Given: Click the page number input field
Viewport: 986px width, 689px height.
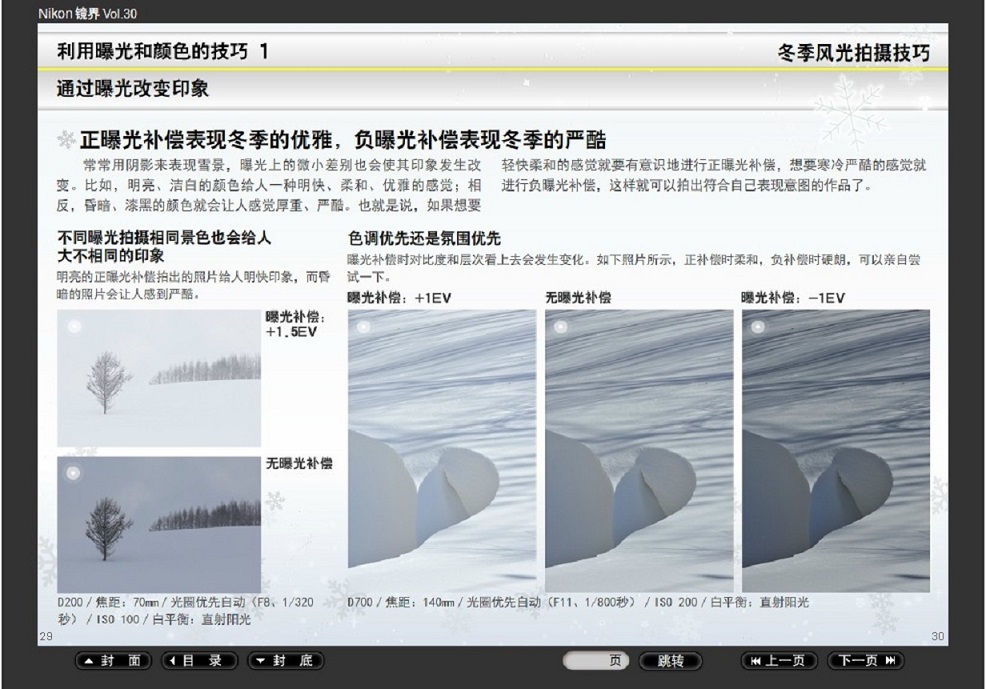Looking at the screenshot, I should 596,661.
